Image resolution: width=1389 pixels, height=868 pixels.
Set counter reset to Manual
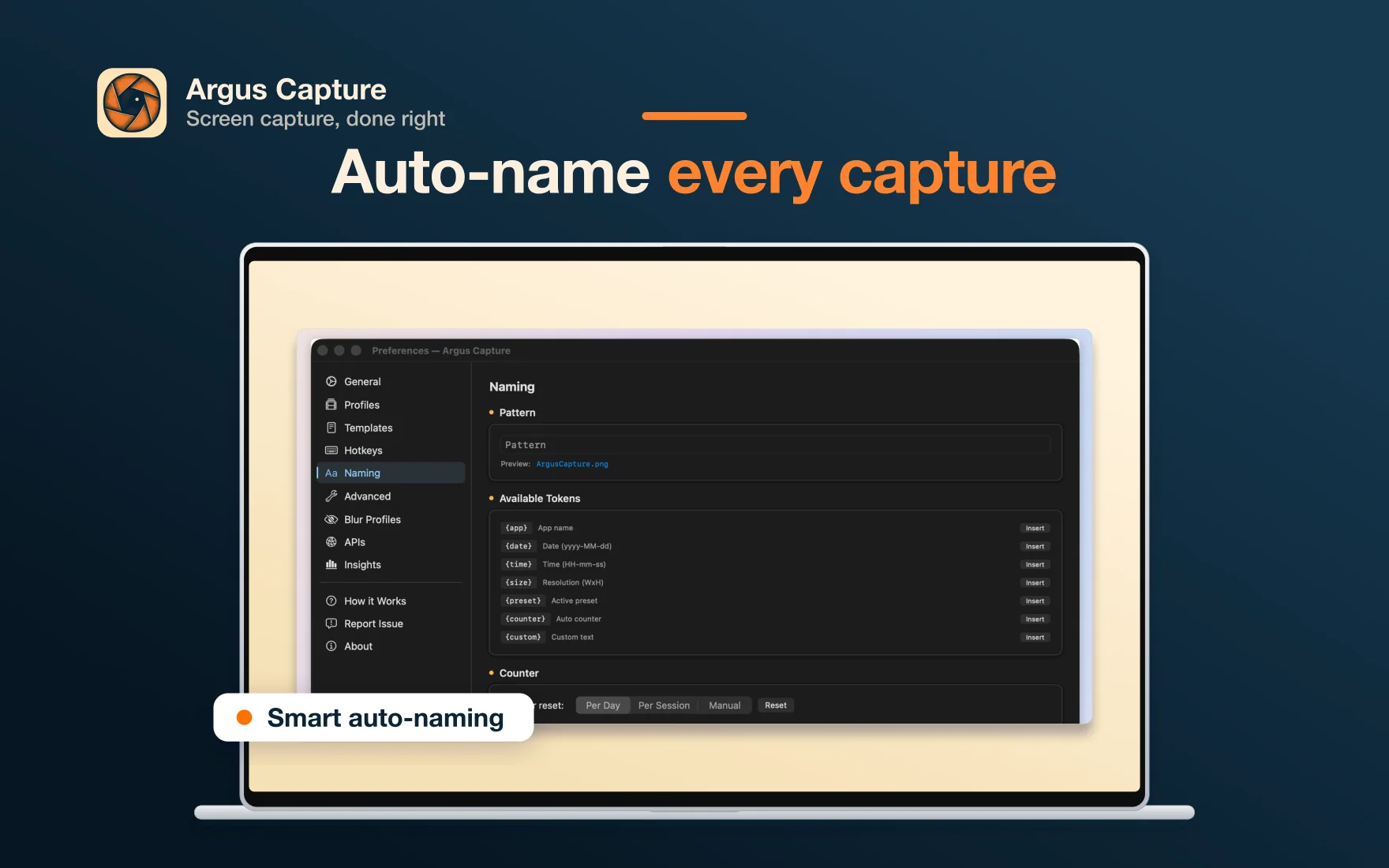[x=724, y=705]
